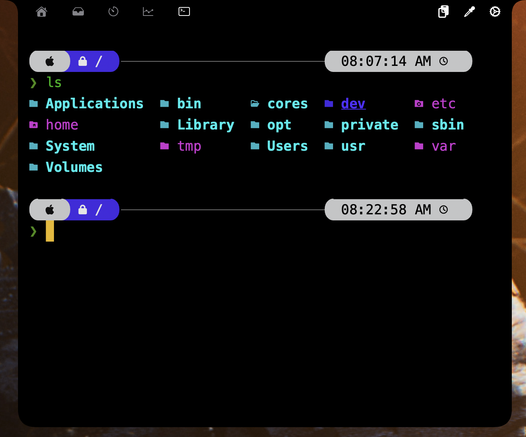Open the chart statistics icon

point(148,12)
